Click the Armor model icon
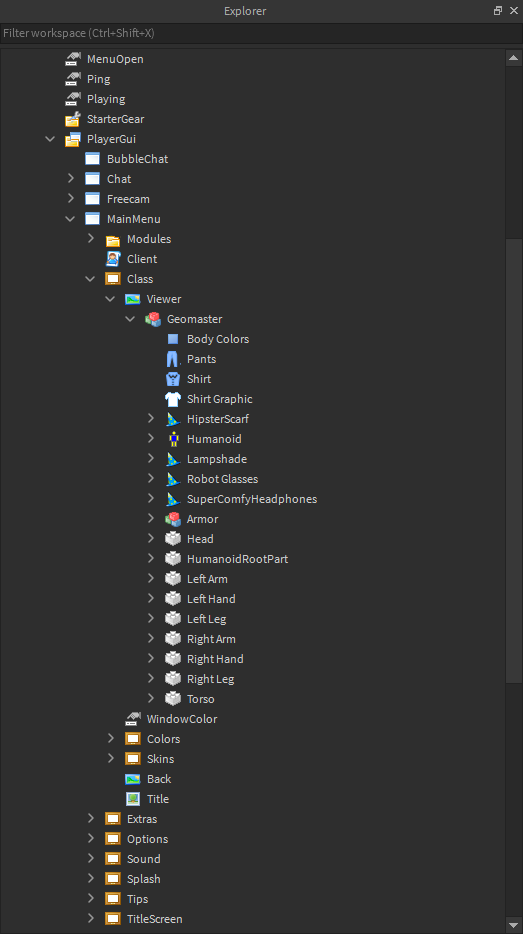Viewport: 523px width, 934px height. click(x=173, y=519)
